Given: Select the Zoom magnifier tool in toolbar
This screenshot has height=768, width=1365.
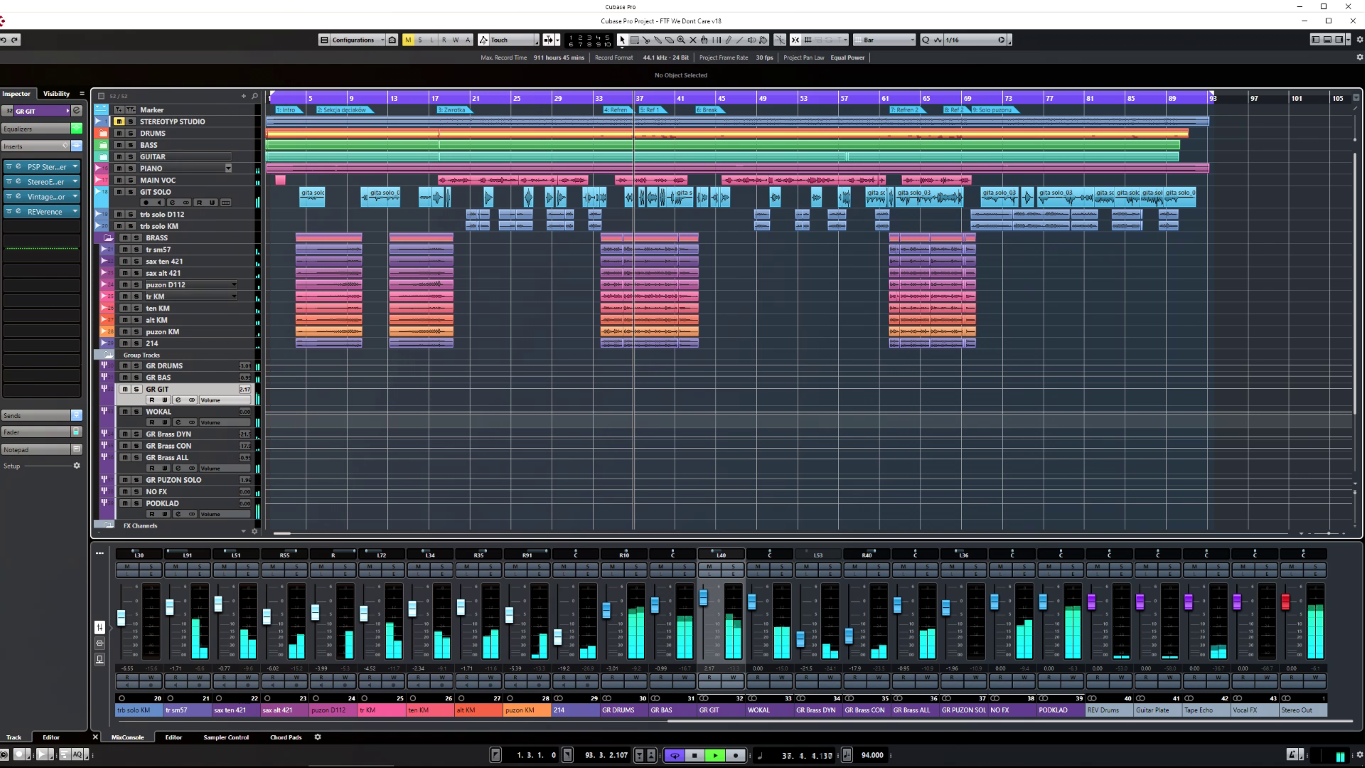Looking at the screenshot, I should point(681,40).
